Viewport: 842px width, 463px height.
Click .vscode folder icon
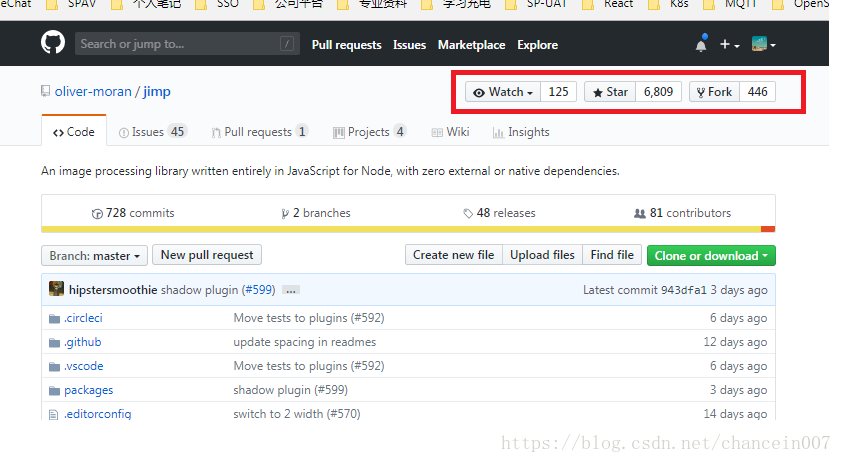[x=54, y=367]
